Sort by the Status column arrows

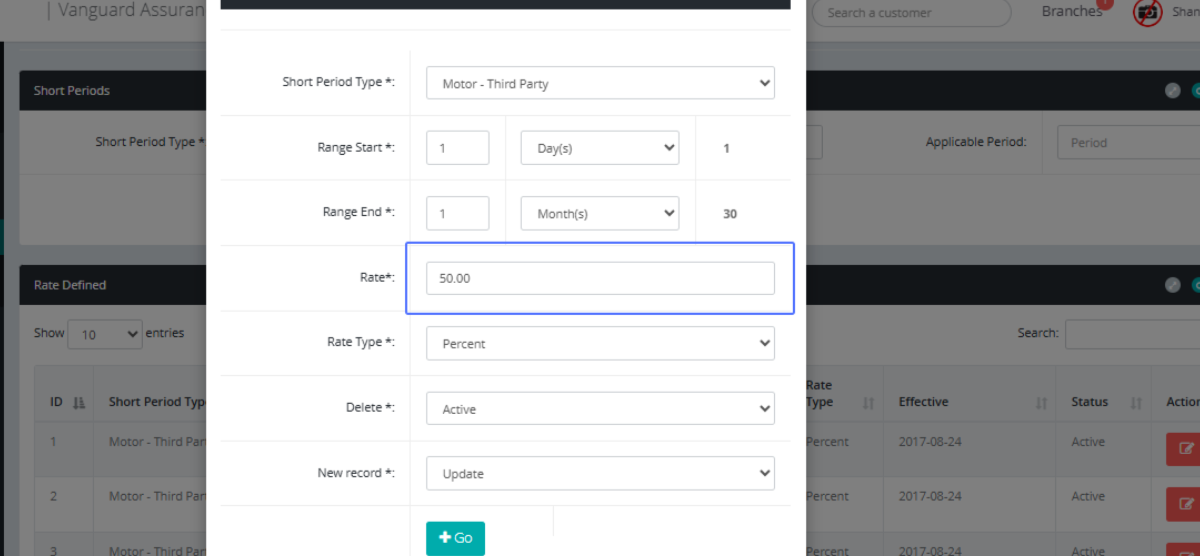pos(1136,402)
